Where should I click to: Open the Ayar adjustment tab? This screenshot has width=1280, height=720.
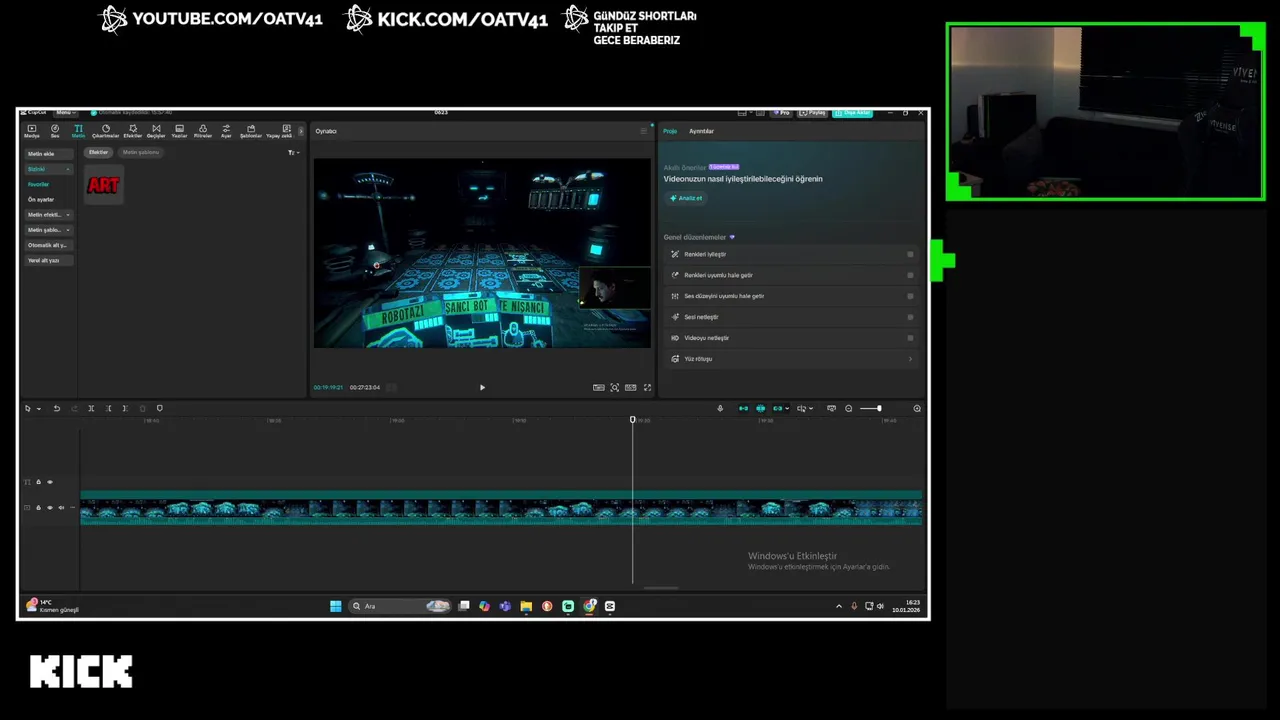(226, 131)
